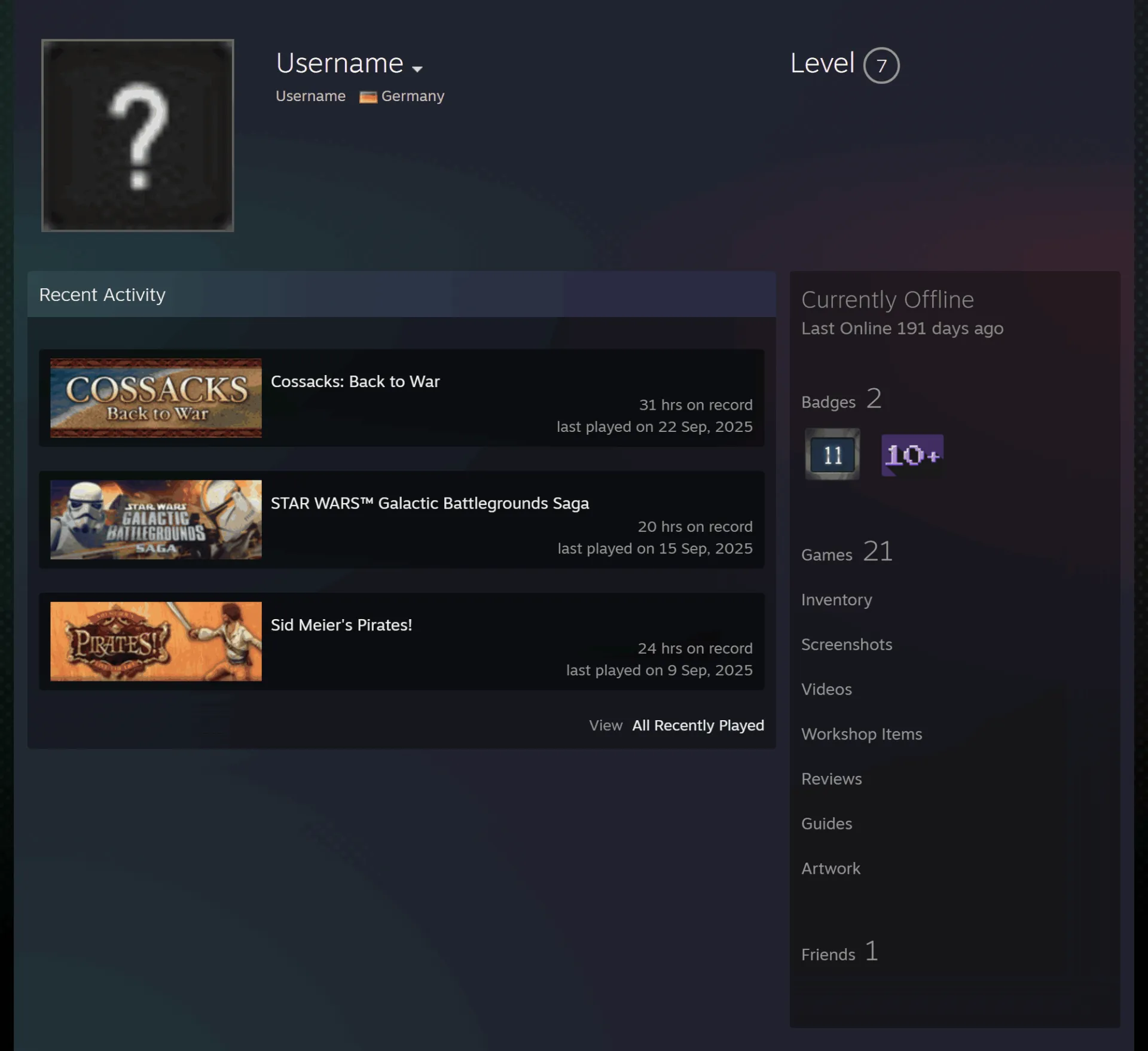Click the profile avatar question mark image
This screenshot has height=1051, width=1148.
point(138,135)
